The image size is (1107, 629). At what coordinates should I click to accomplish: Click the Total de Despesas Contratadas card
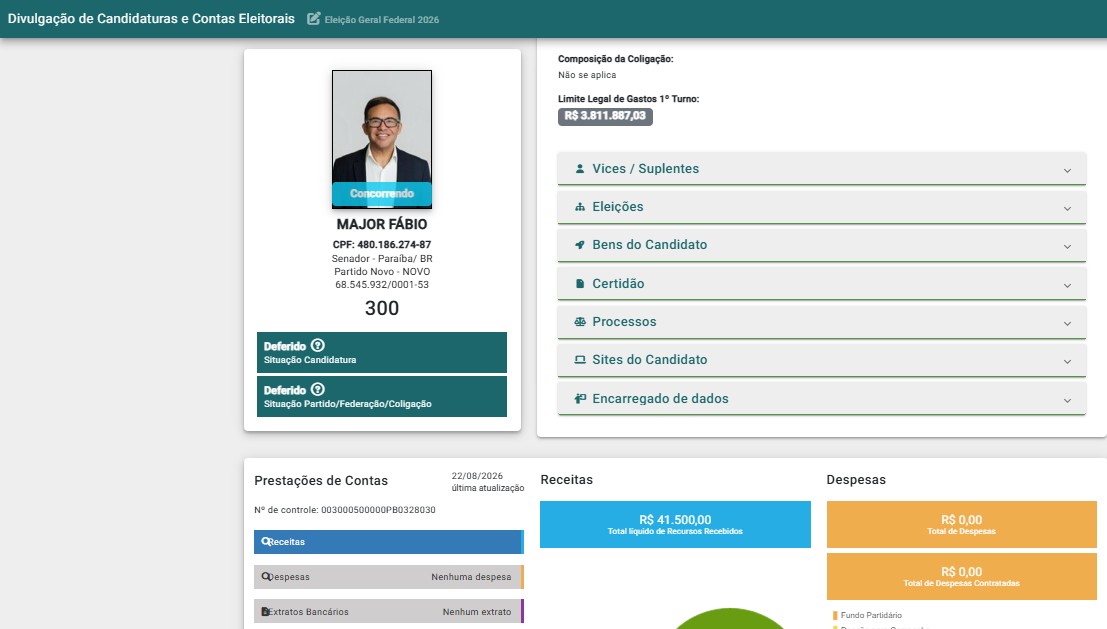962,576
